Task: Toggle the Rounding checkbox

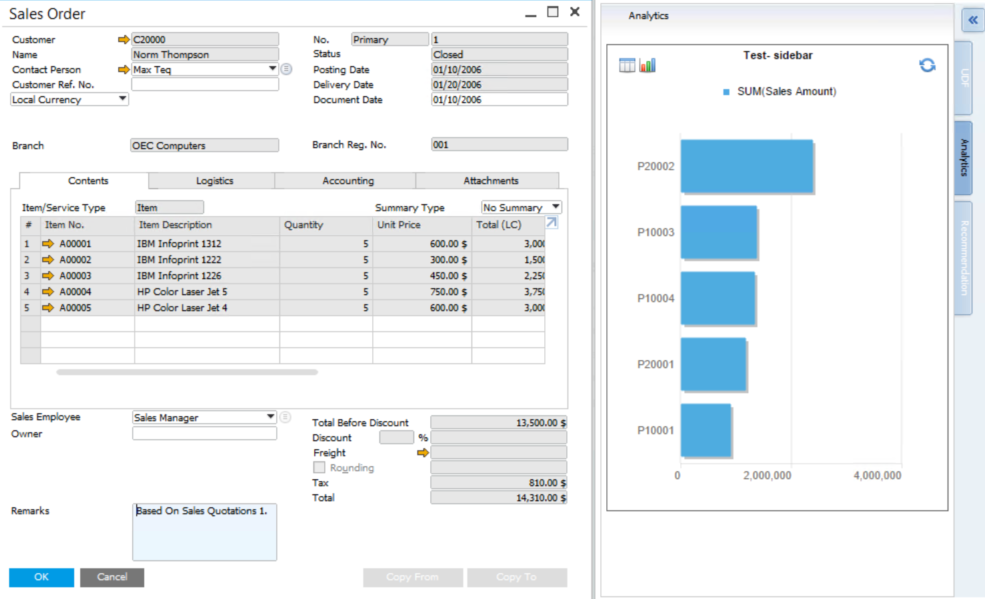Action: click(320, 467)
